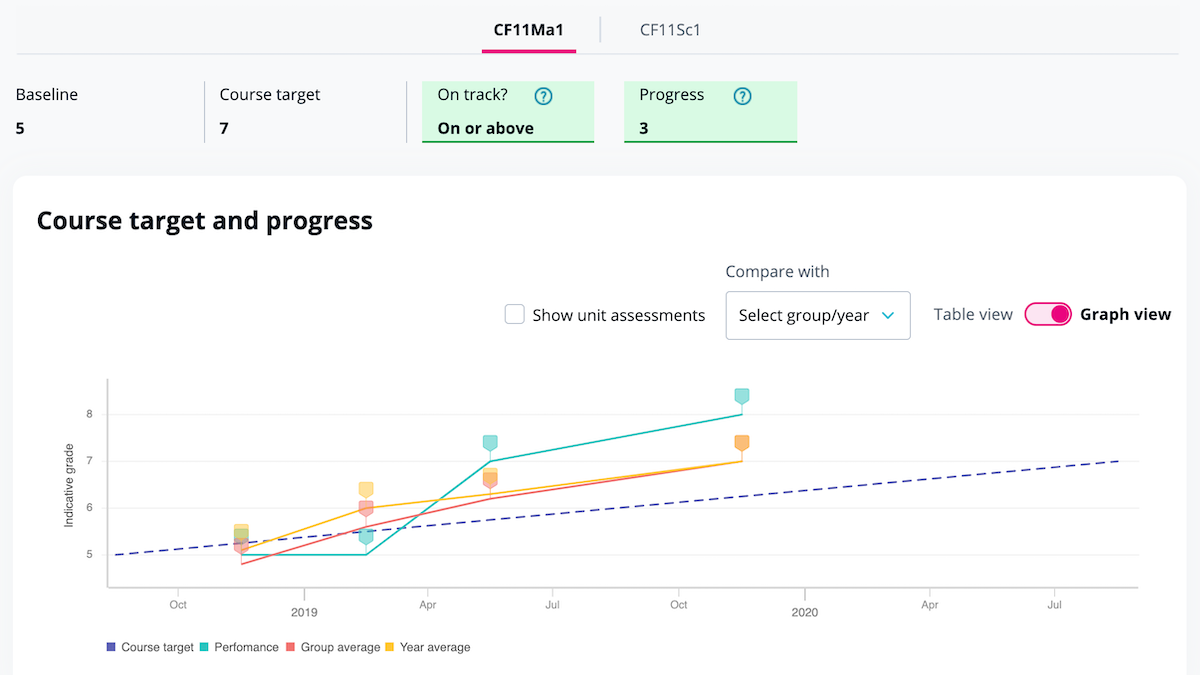
Task: Click the Course target legend marker
Action: tap(110, 647)
